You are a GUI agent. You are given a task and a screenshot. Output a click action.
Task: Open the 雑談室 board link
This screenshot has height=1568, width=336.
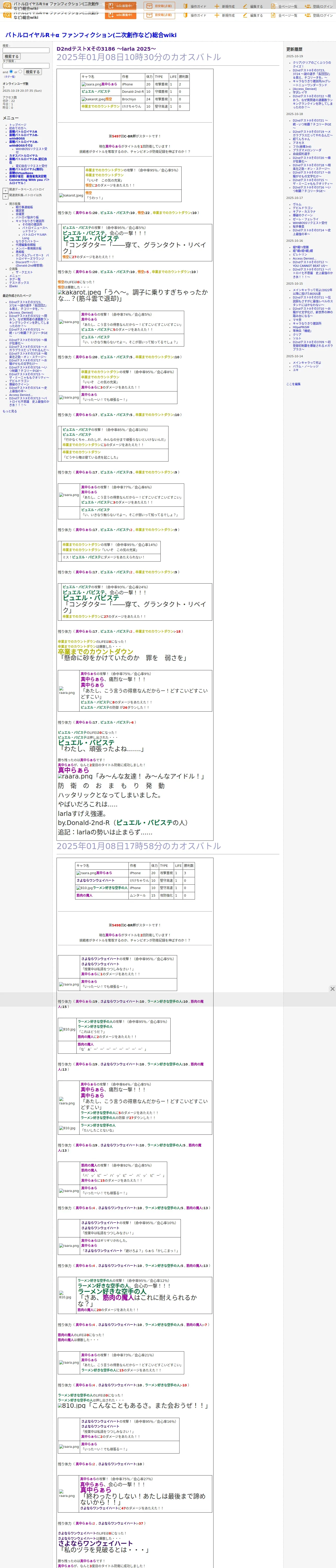[20, 211]
